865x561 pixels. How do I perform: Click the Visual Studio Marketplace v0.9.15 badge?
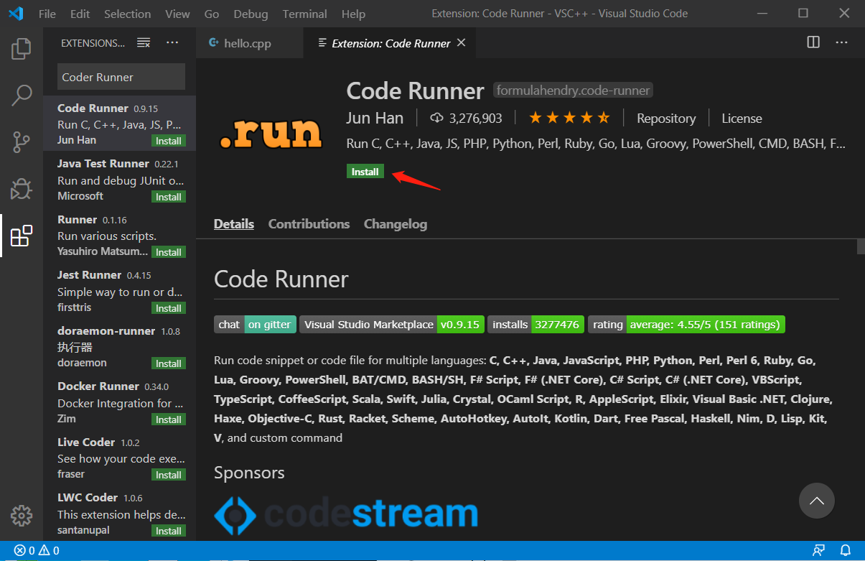(x=392, y=324)
